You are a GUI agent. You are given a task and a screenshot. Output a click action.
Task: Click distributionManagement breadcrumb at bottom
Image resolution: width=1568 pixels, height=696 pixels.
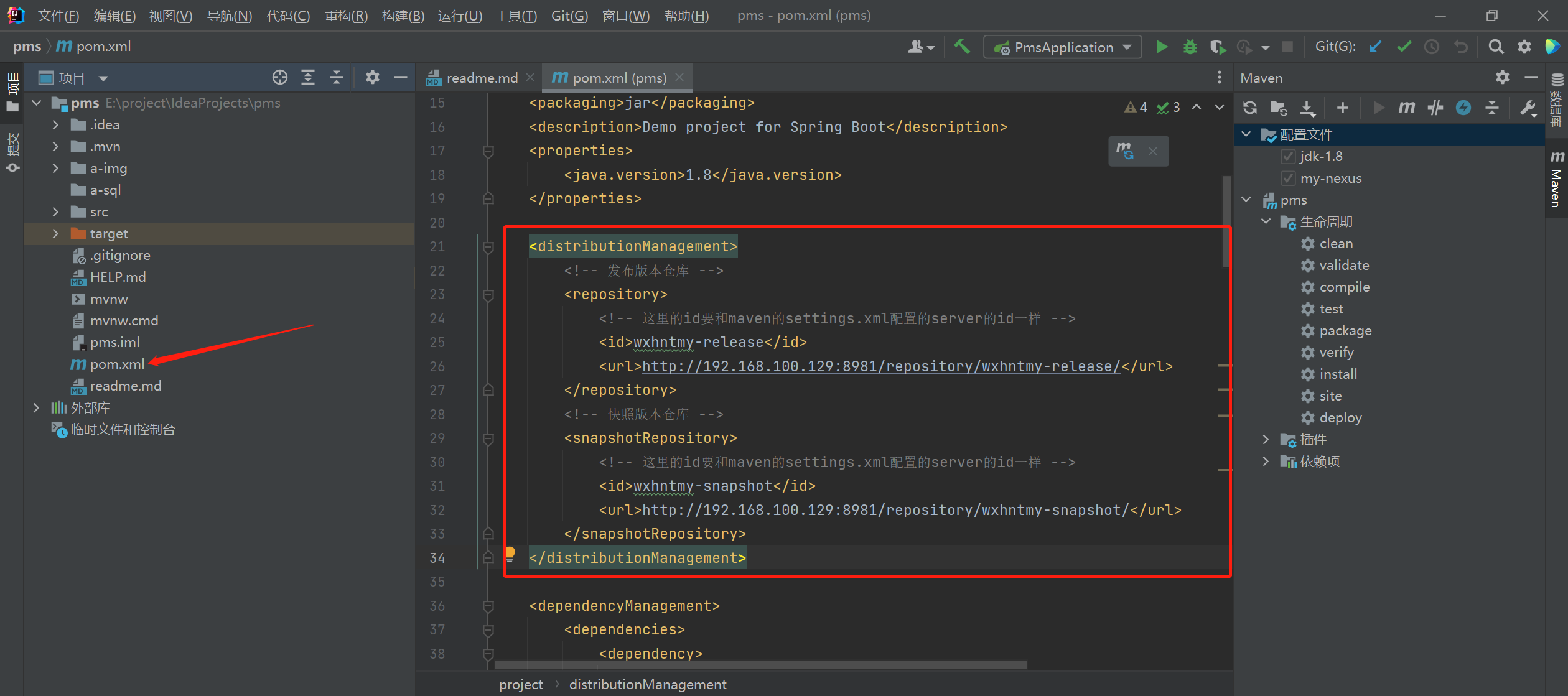tap(647, 684)
